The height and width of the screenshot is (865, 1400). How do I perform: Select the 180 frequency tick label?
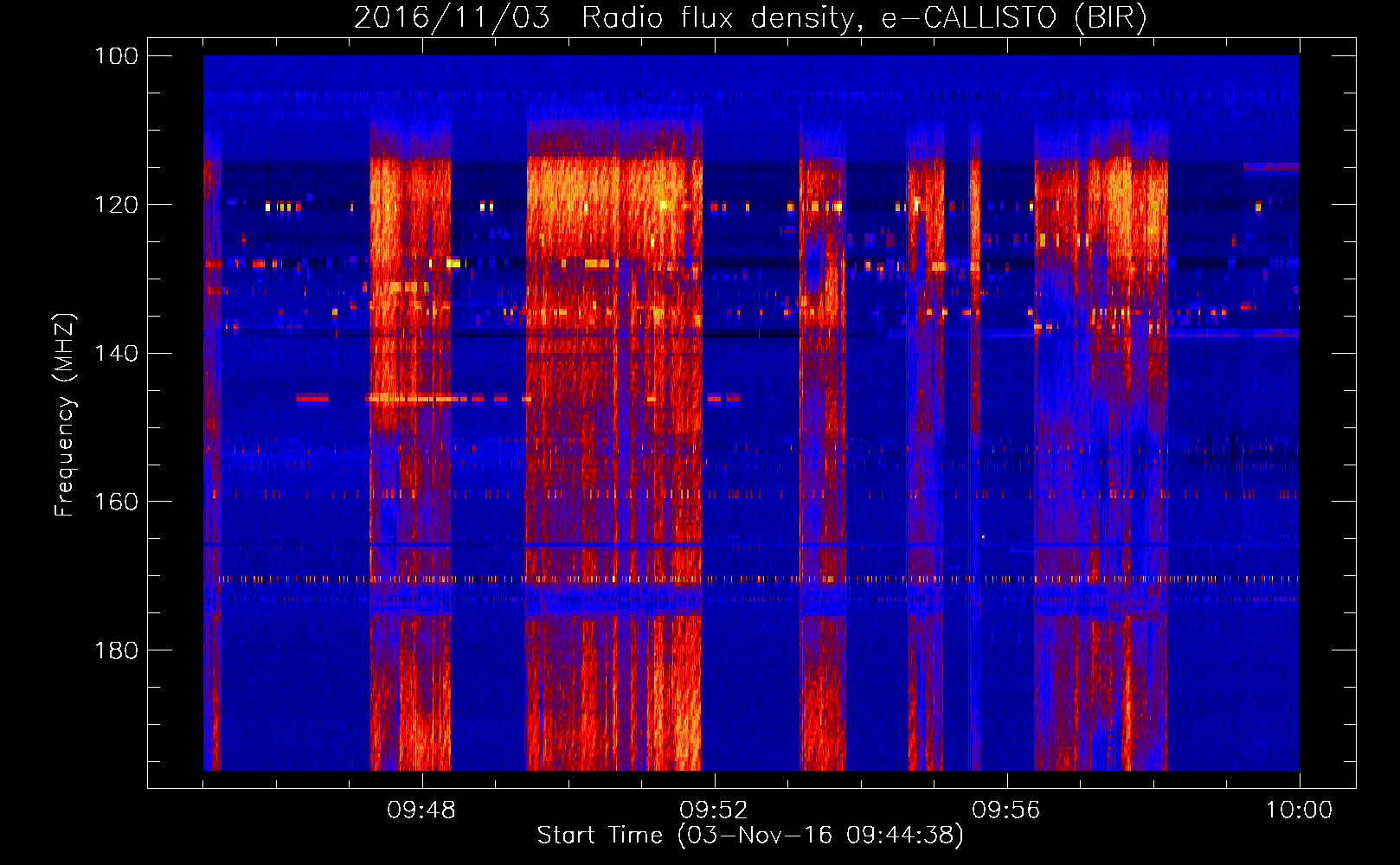click(116, 650)
